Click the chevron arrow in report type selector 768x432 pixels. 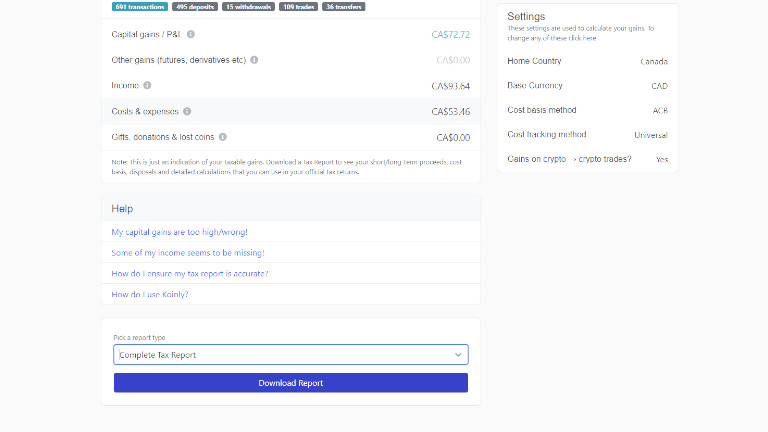[x=458, y=355]
